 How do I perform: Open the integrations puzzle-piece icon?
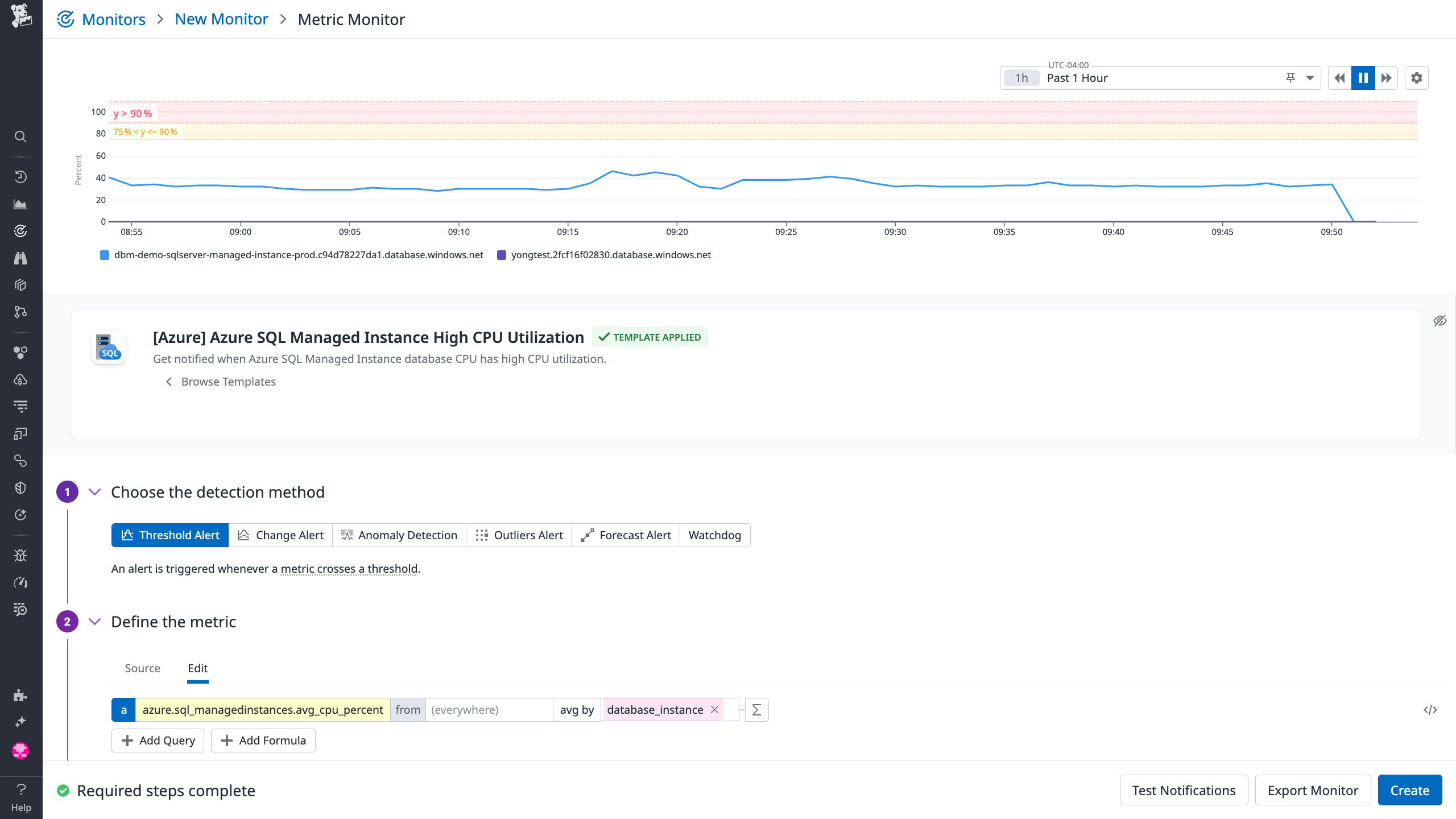[x=20, y=695]
